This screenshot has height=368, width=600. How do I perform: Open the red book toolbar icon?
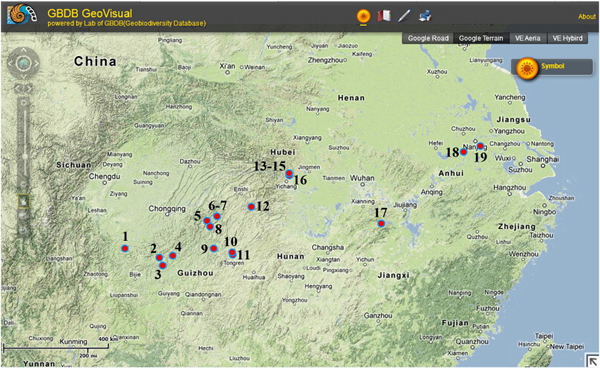coord(384,16)
